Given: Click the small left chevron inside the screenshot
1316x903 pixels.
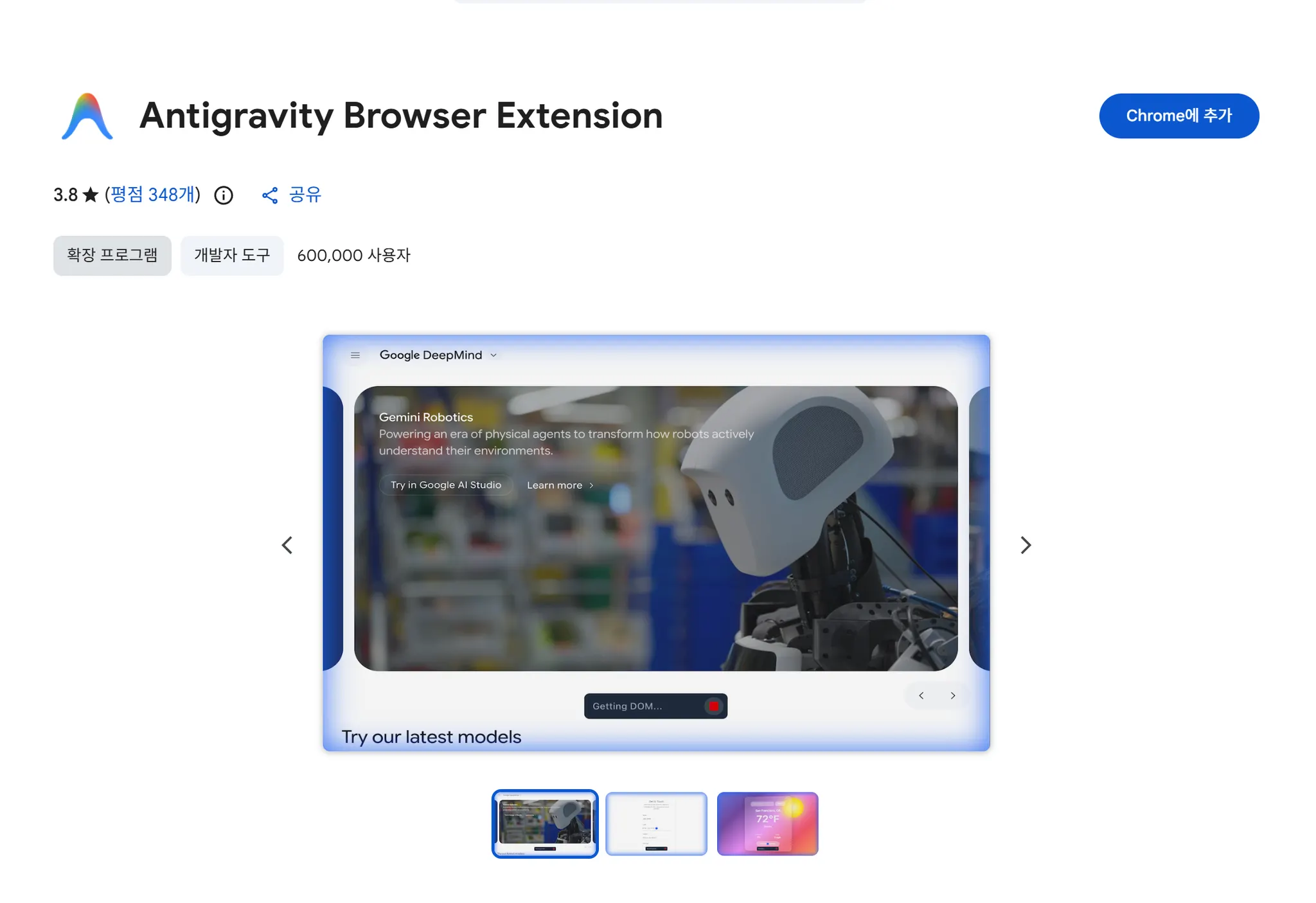Looking at the screenshot, I should 921,695.
